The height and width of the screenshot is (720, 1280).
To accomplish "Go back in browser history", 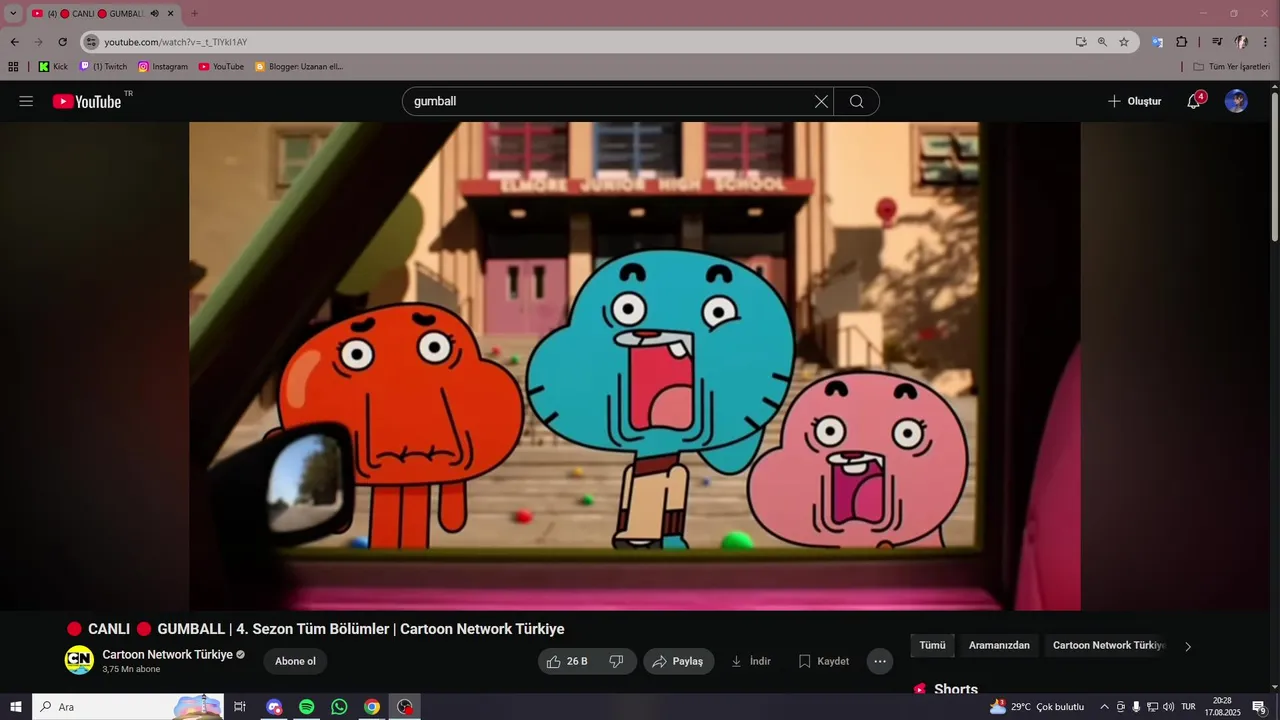I will pos(14,42).
